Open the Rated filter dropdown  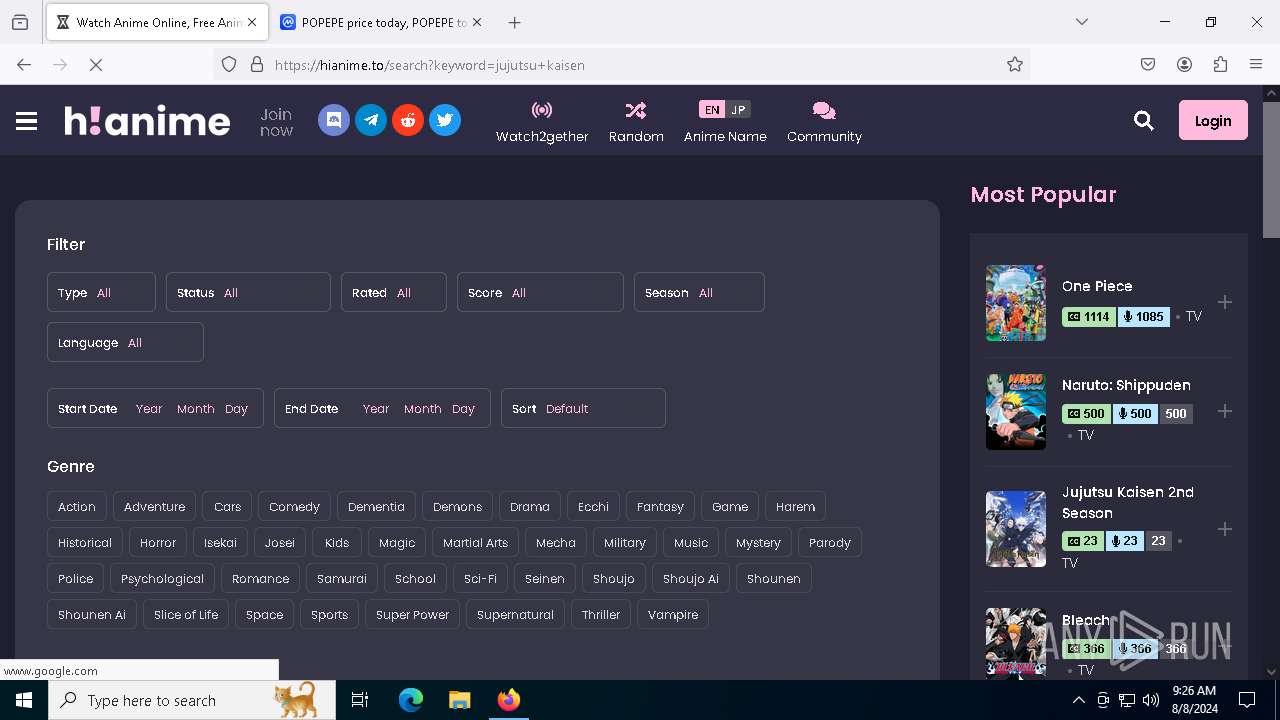(x=394, y=292)
